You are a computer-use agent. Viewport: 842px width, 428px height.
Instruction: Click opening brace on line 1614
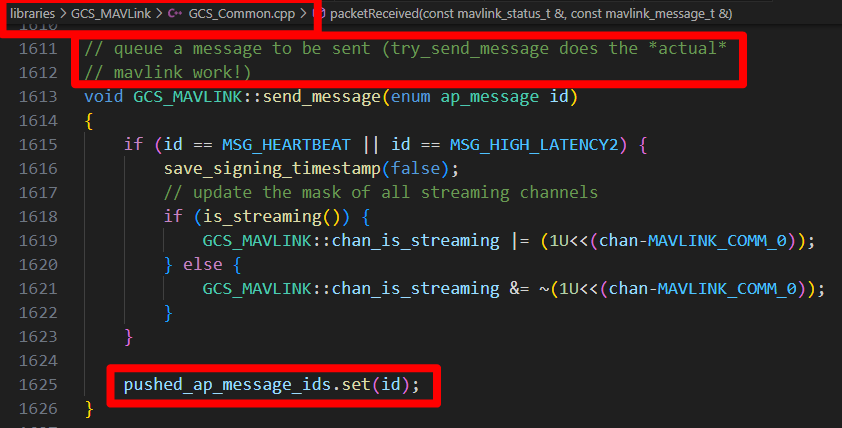click(89, 121)
